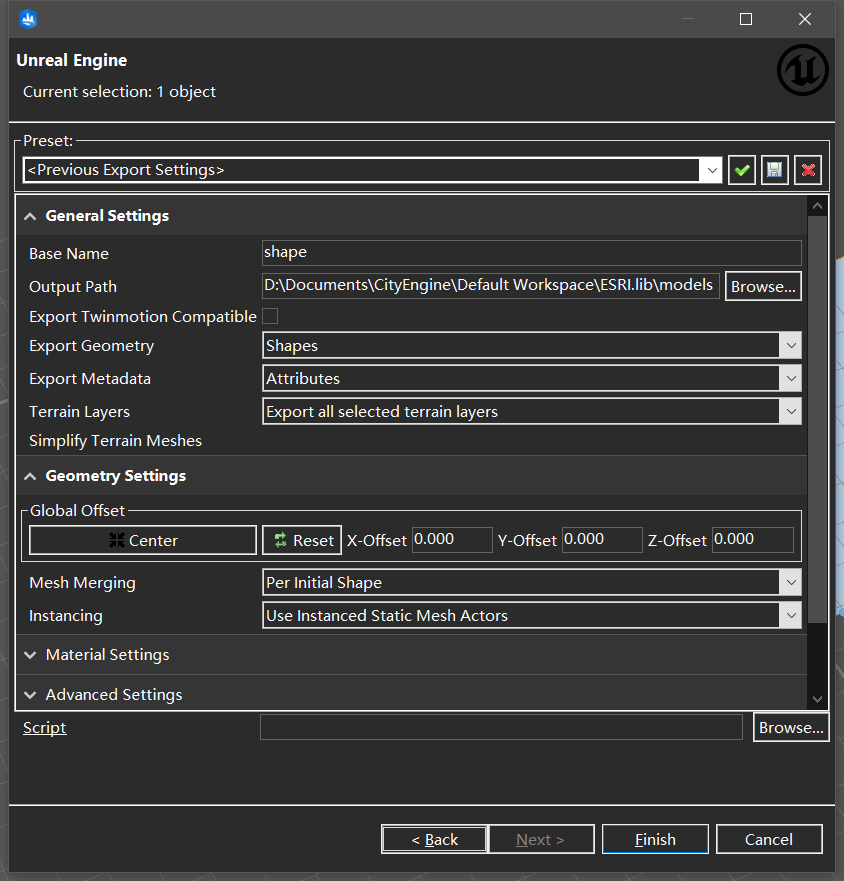Viewport: 844px width, 881px height.
Task: Click the Script path field
Action: pos(501,727)
